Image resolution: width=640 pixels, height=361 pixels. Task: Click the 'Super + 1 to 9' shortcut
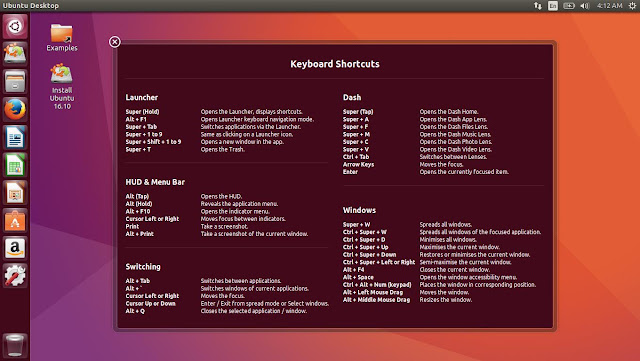144,134
